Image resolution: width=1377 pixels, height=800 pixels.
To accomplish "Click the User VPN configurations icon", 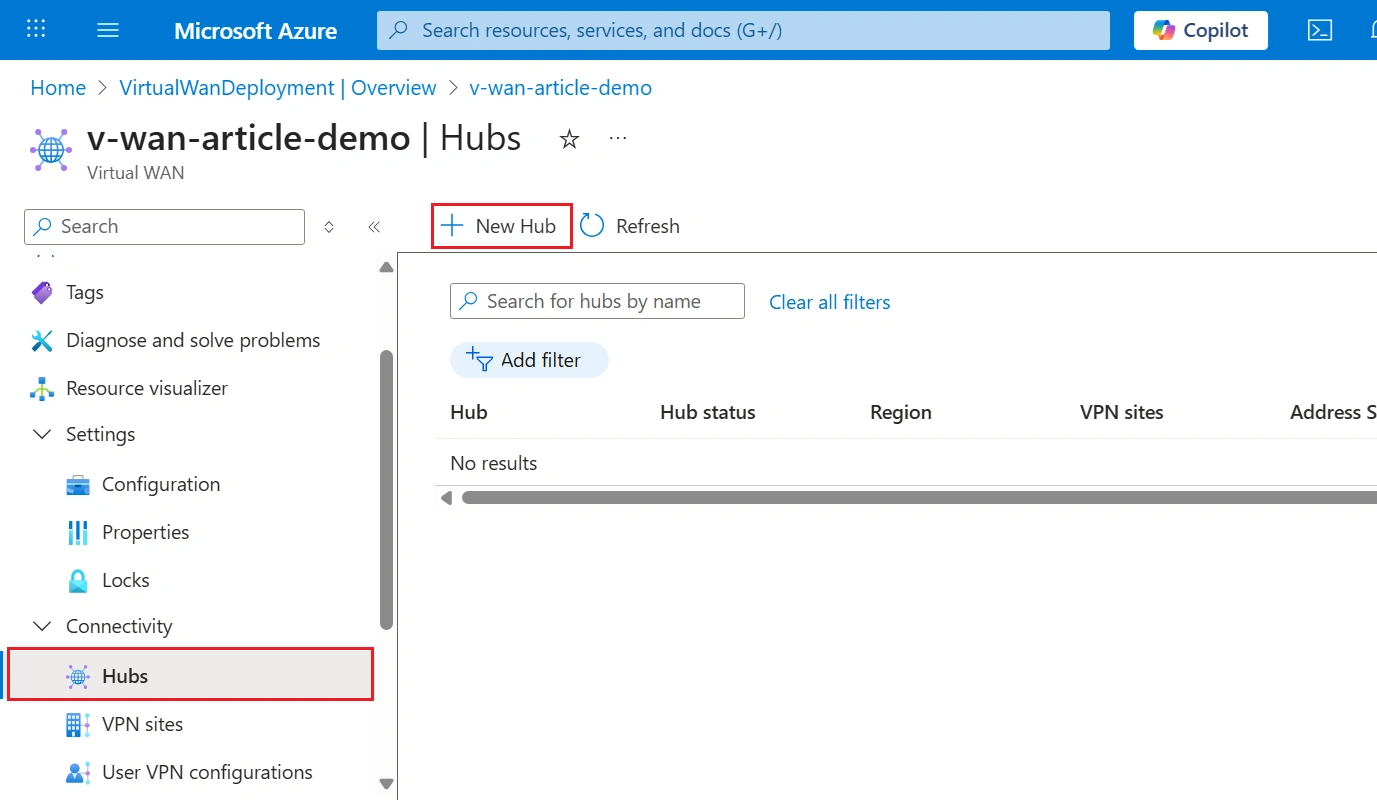I will pyautogui.click(x=78, y=772).
